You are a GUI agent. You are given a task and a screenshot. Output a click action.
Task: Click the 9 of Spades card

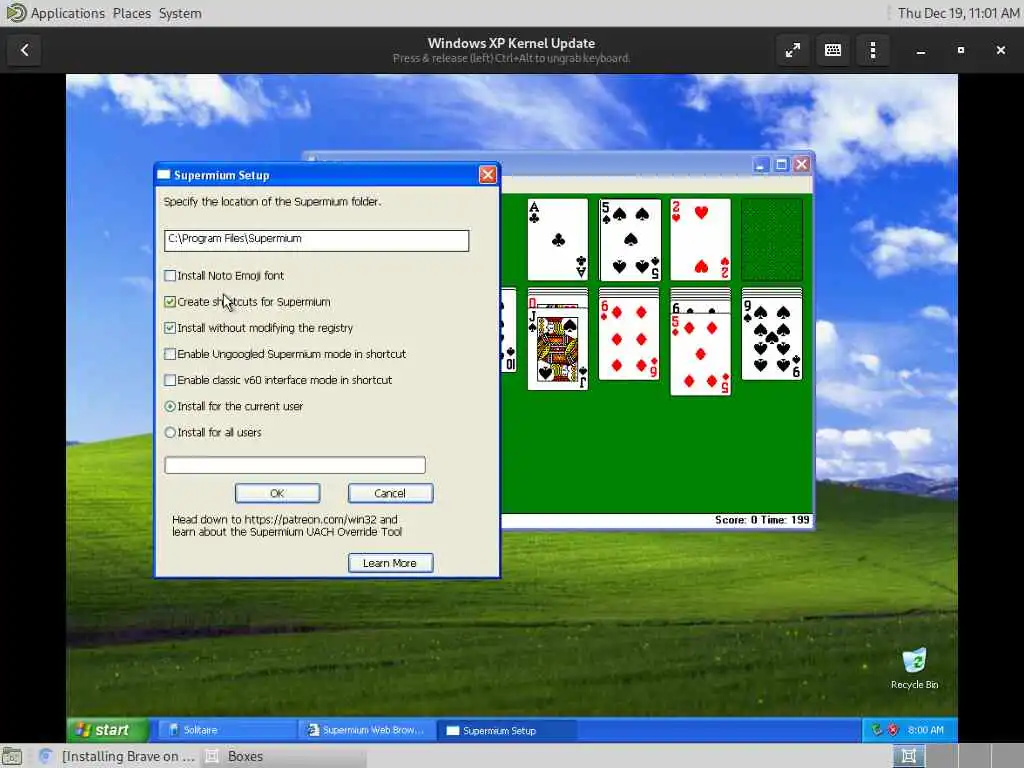click(772, 339)
